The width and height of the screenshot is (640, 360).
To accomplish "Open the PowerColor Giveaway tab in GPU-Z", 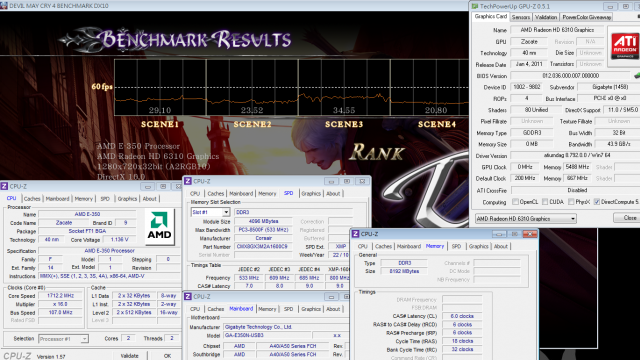I will click(587, 17).
